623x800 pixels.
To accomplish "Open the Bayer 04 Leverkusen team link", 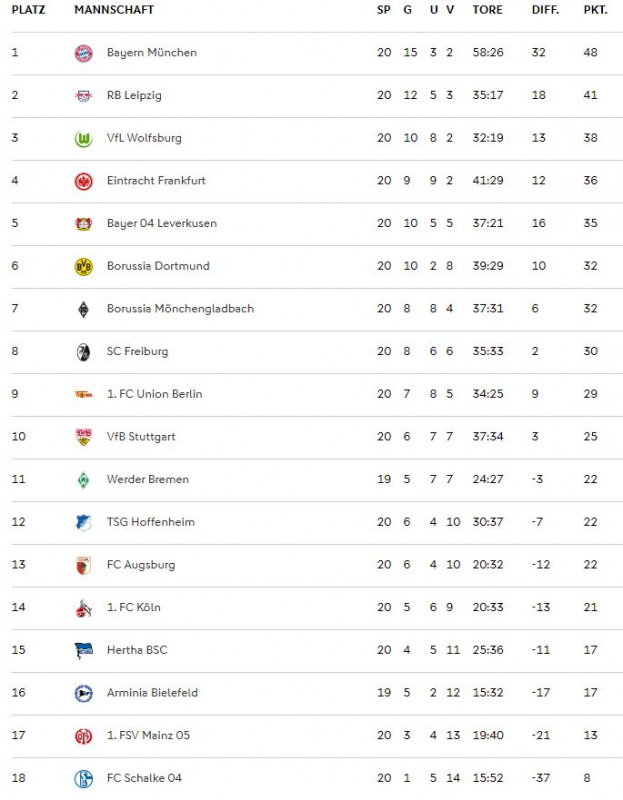I will point(162,223).
